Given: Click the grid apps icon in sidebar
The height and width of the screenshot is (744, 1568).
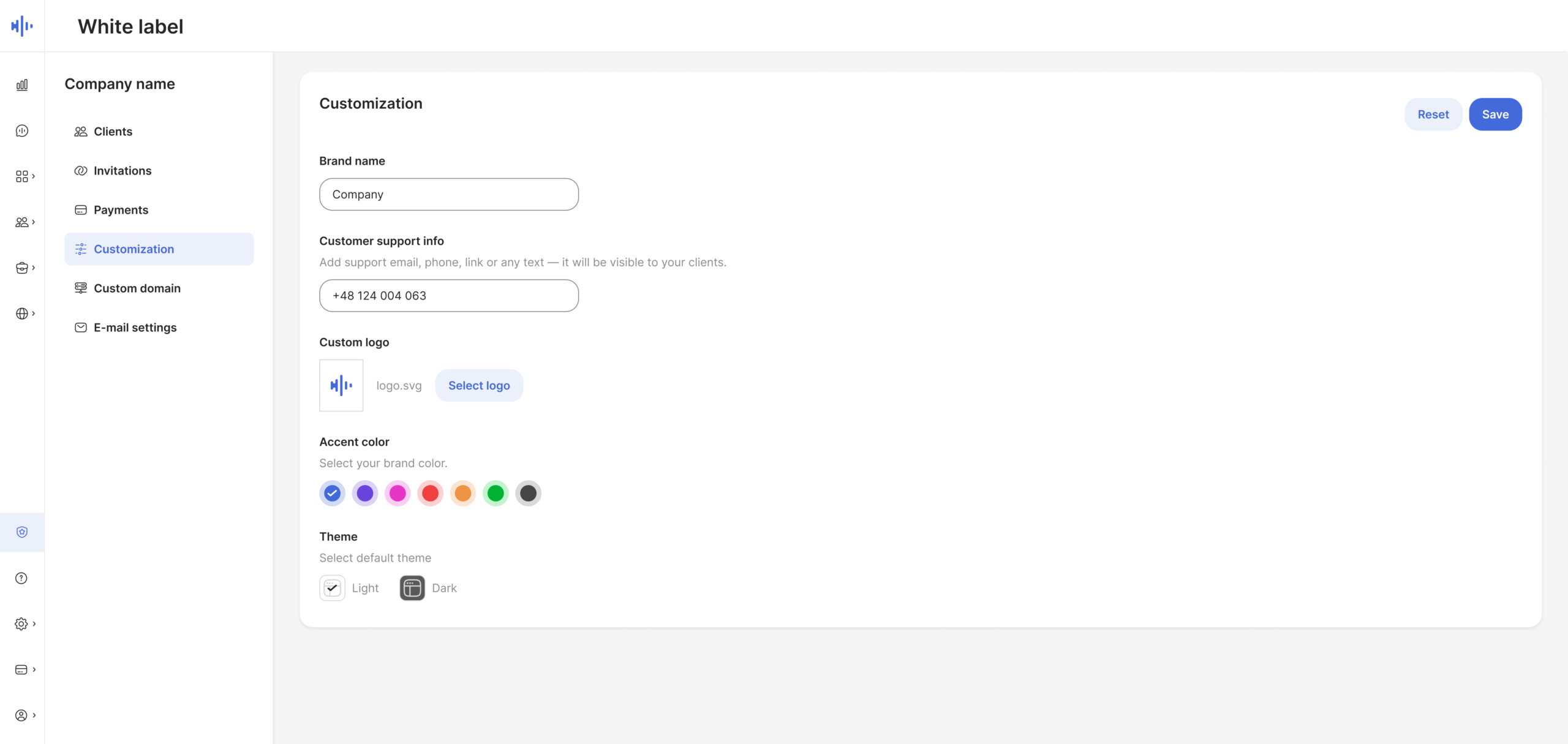Looking at the screenshot, I should [22, 176].
